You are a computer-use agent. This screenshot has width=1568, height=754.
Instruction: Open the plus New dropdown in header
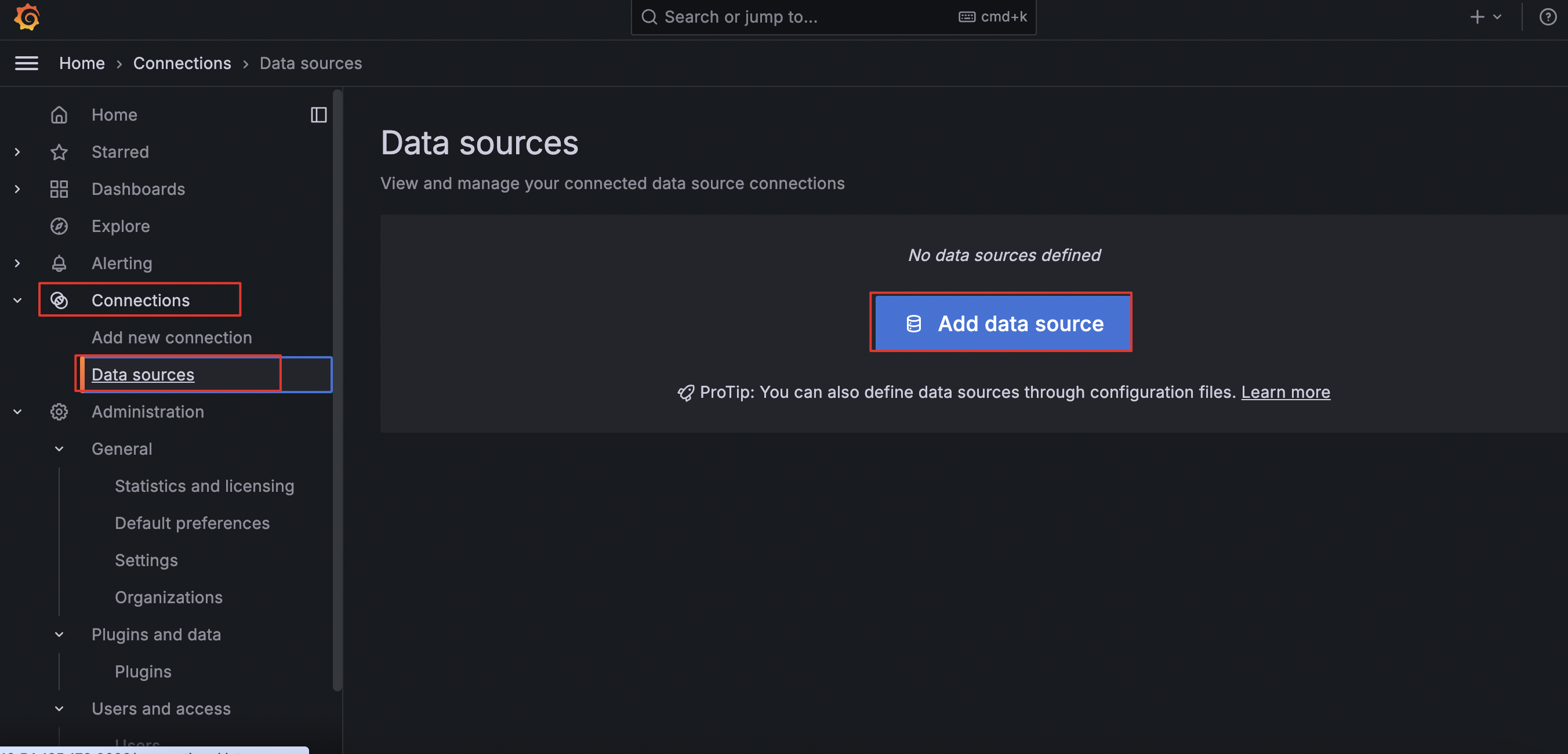1484,17
